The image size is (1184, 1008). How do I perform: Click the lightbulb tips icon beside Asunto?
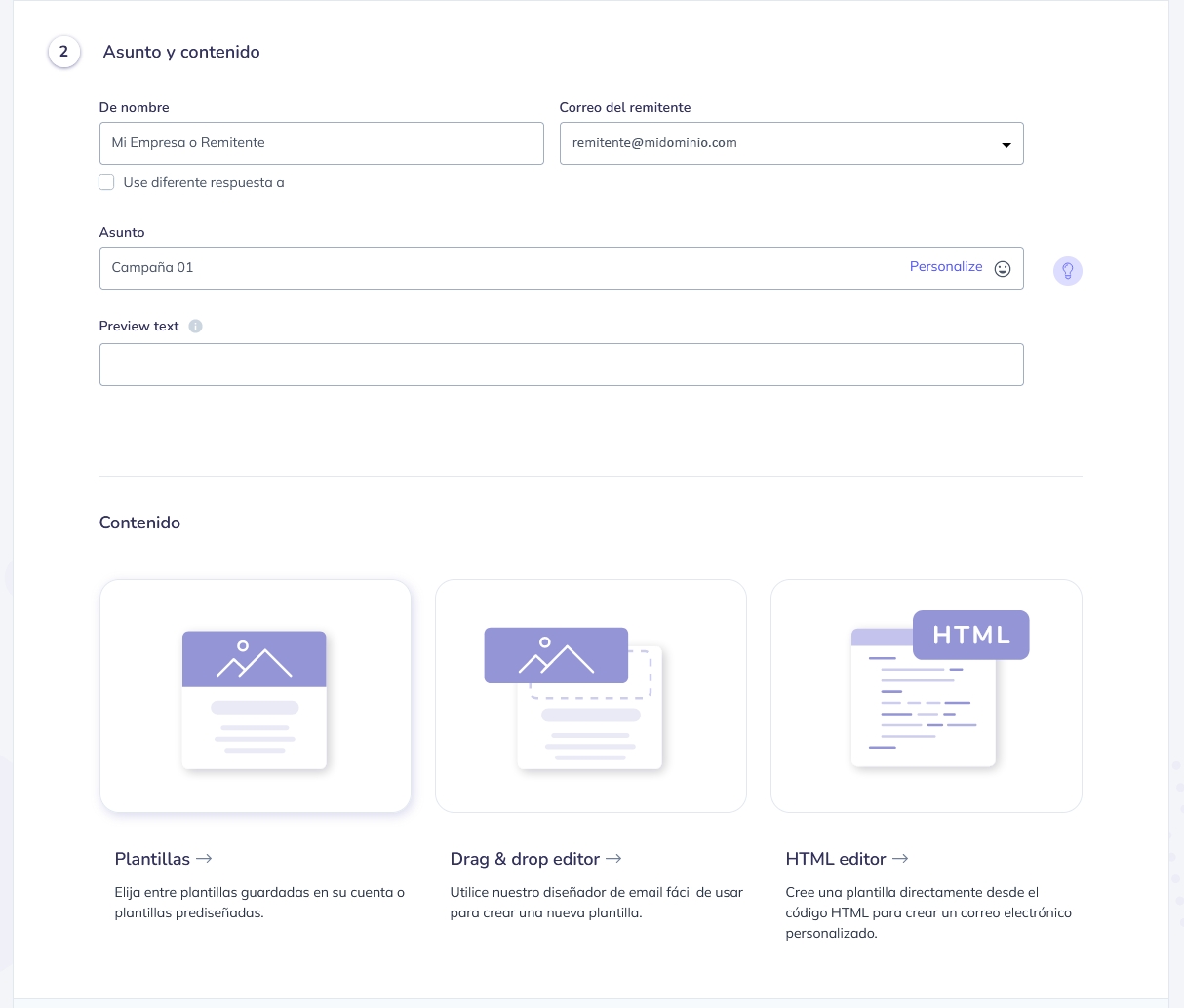[x=1067, y=270]
